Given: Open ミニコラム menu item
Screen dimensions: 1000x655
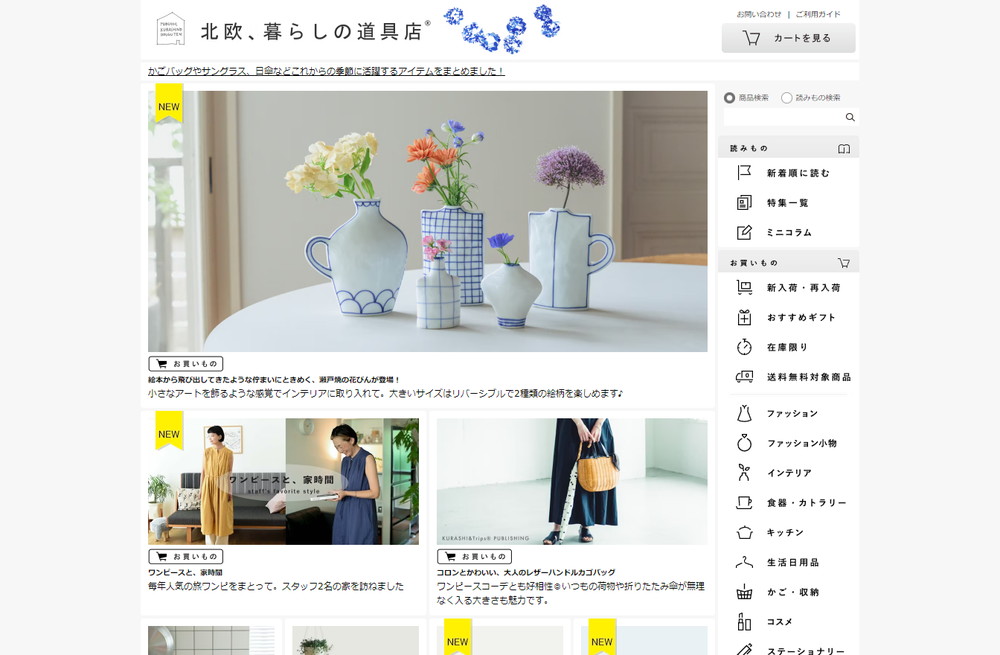Looking at the screenshot, I should point(789,233).
